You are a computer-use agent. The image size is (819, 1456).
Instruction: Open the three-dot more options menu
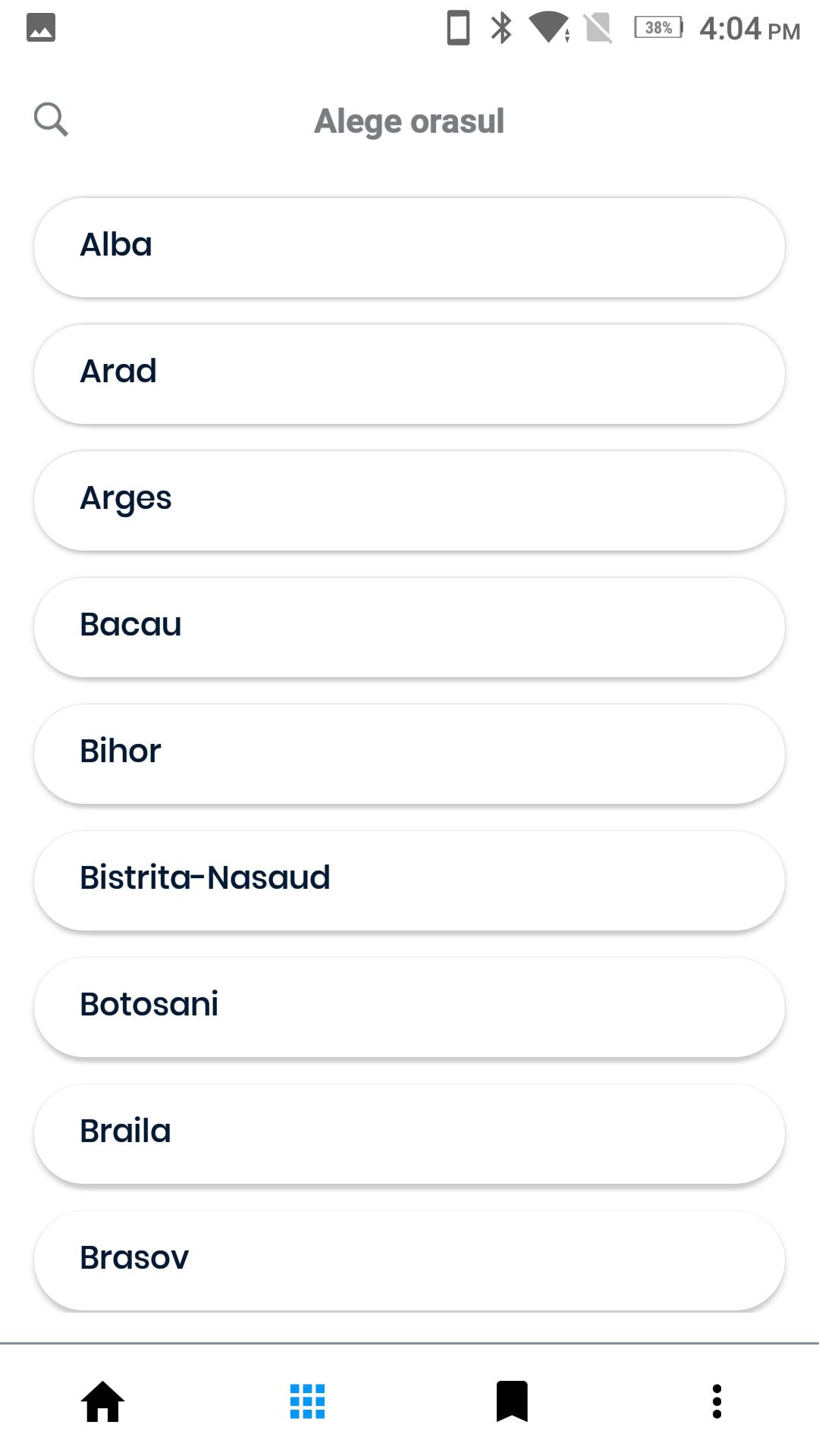[717, 1401]
